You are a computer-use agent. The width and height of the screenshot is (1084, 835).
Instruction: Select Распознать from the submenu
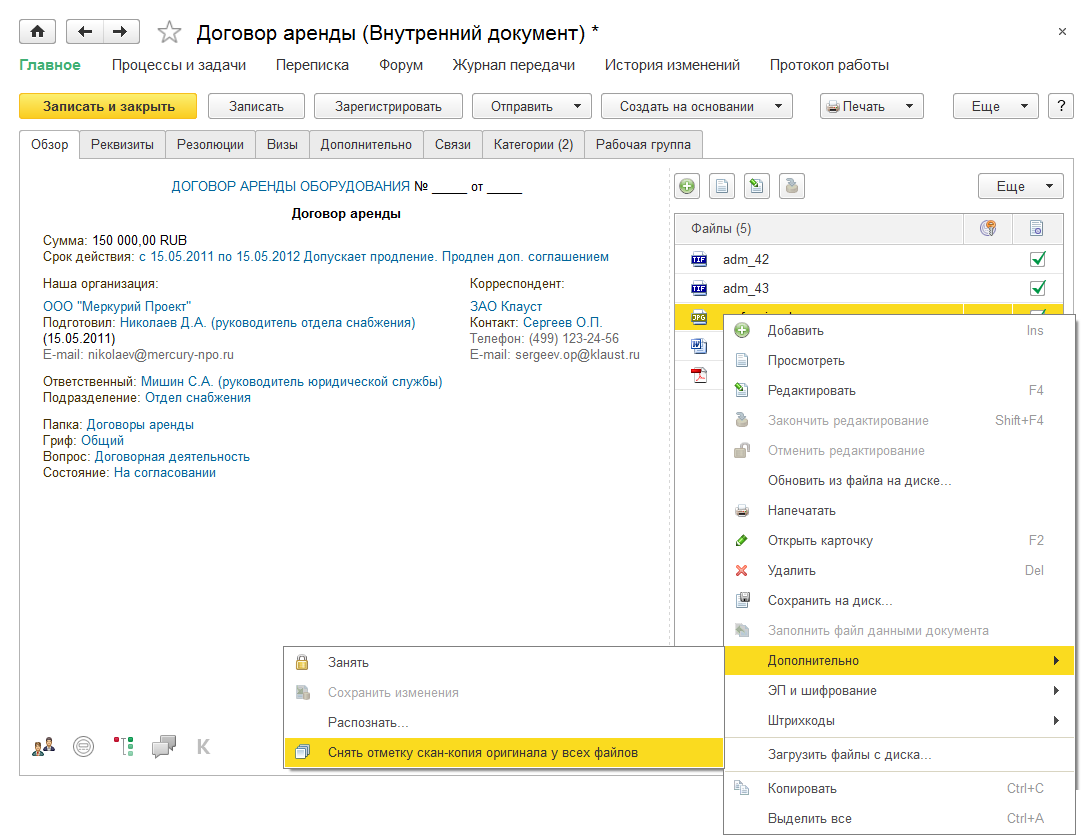click(x=503, y=722)
